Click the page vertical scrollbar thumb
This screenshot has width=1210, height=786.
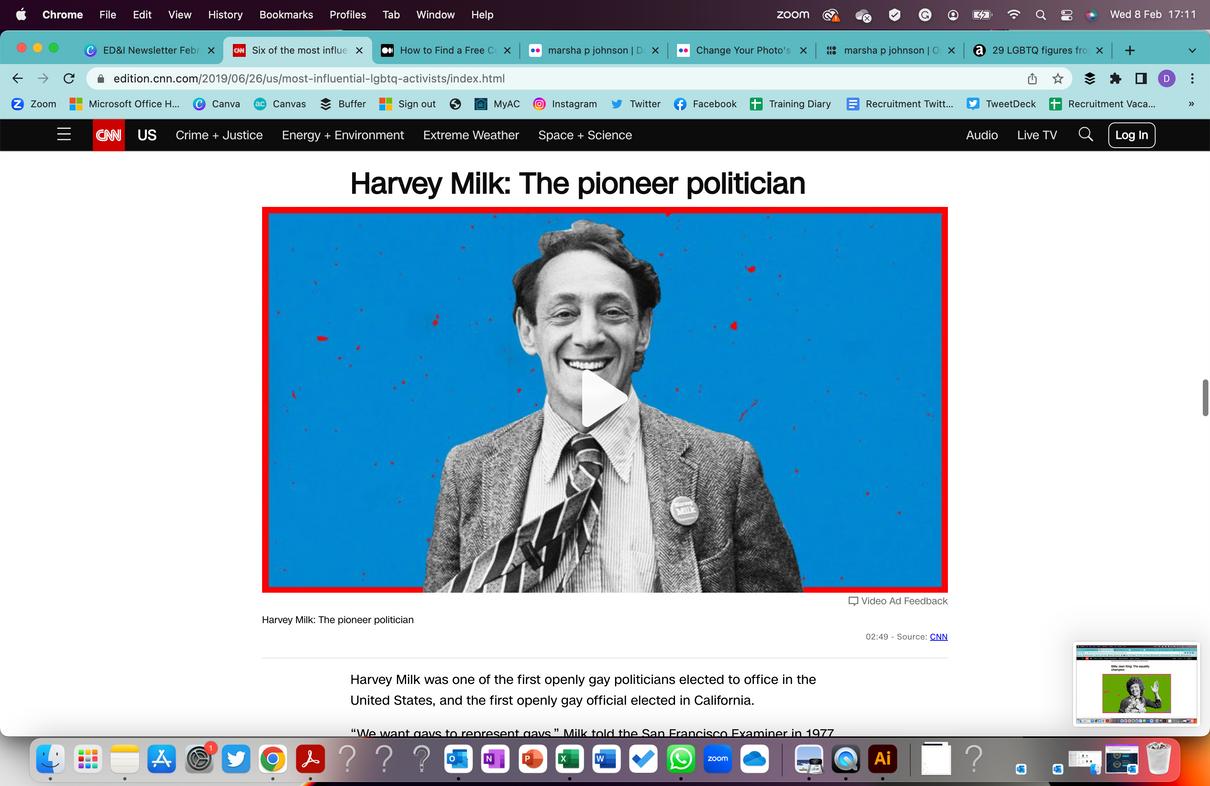tap(1205, 397)
